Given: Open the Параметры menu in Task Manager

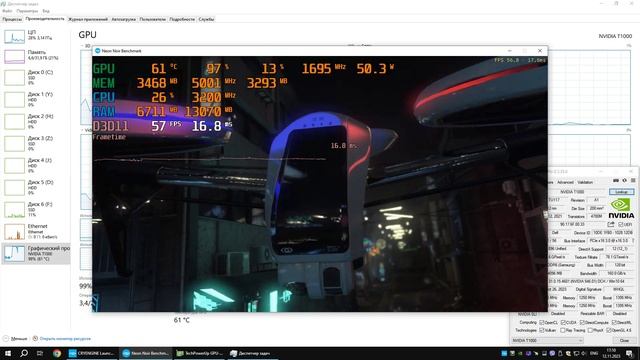Looking at the screenshot, I should (27, 11).
